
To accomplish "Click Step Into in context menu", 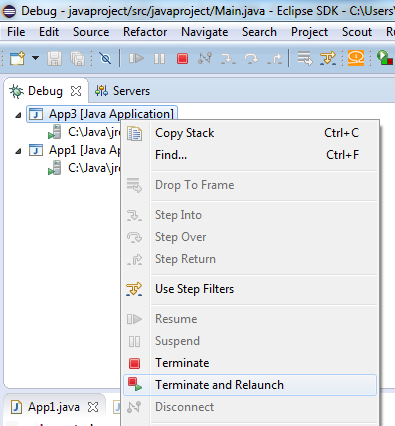I will [x=250, y=215].
